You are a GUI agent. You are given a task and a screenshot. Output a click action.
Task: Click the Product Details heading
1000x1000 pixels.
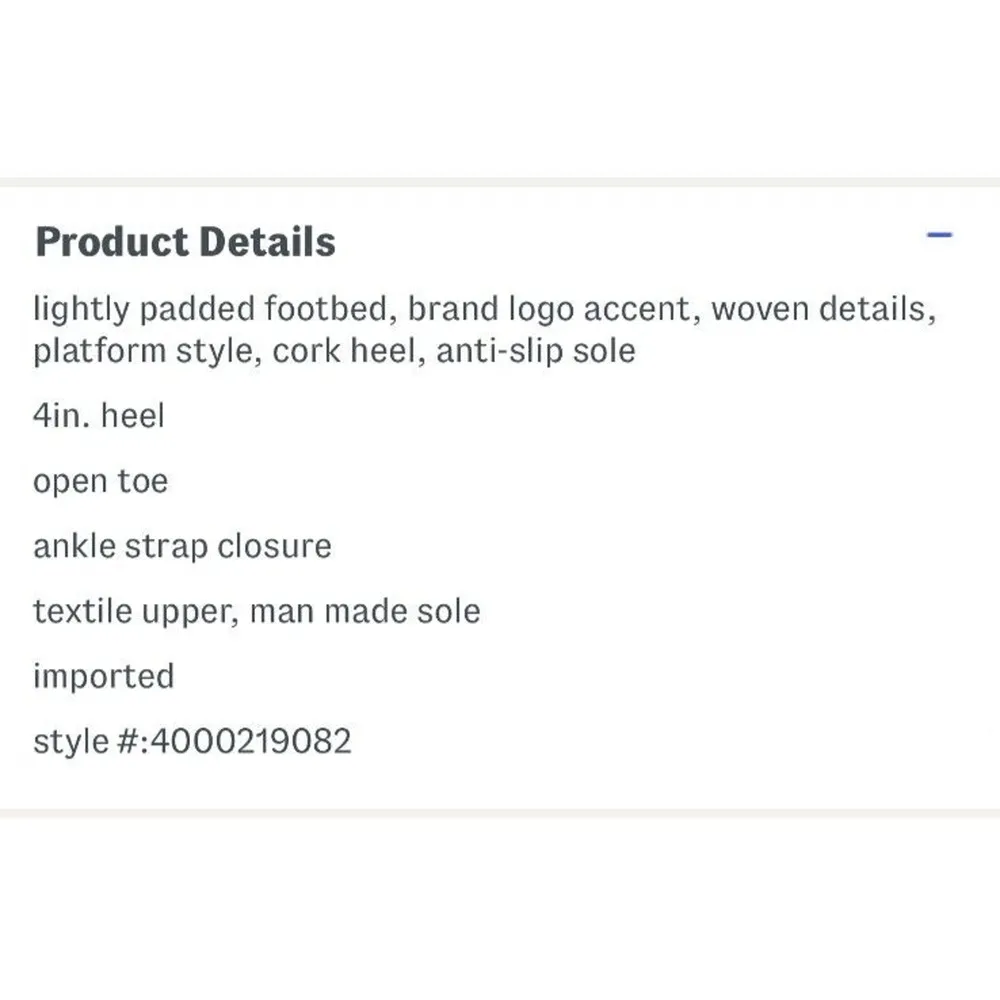point(185,243)
